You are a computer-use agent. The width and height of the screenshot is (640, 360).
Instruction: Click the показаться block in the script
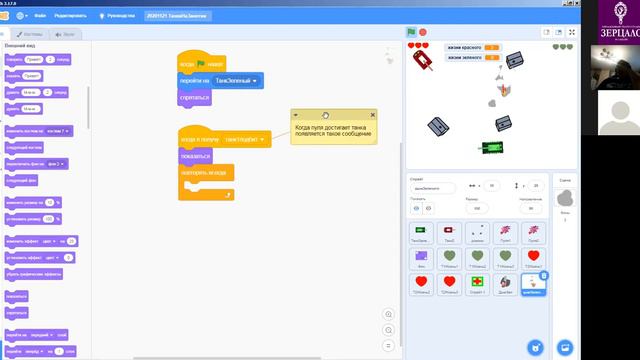pyautogui.click(x=195, y=156)
